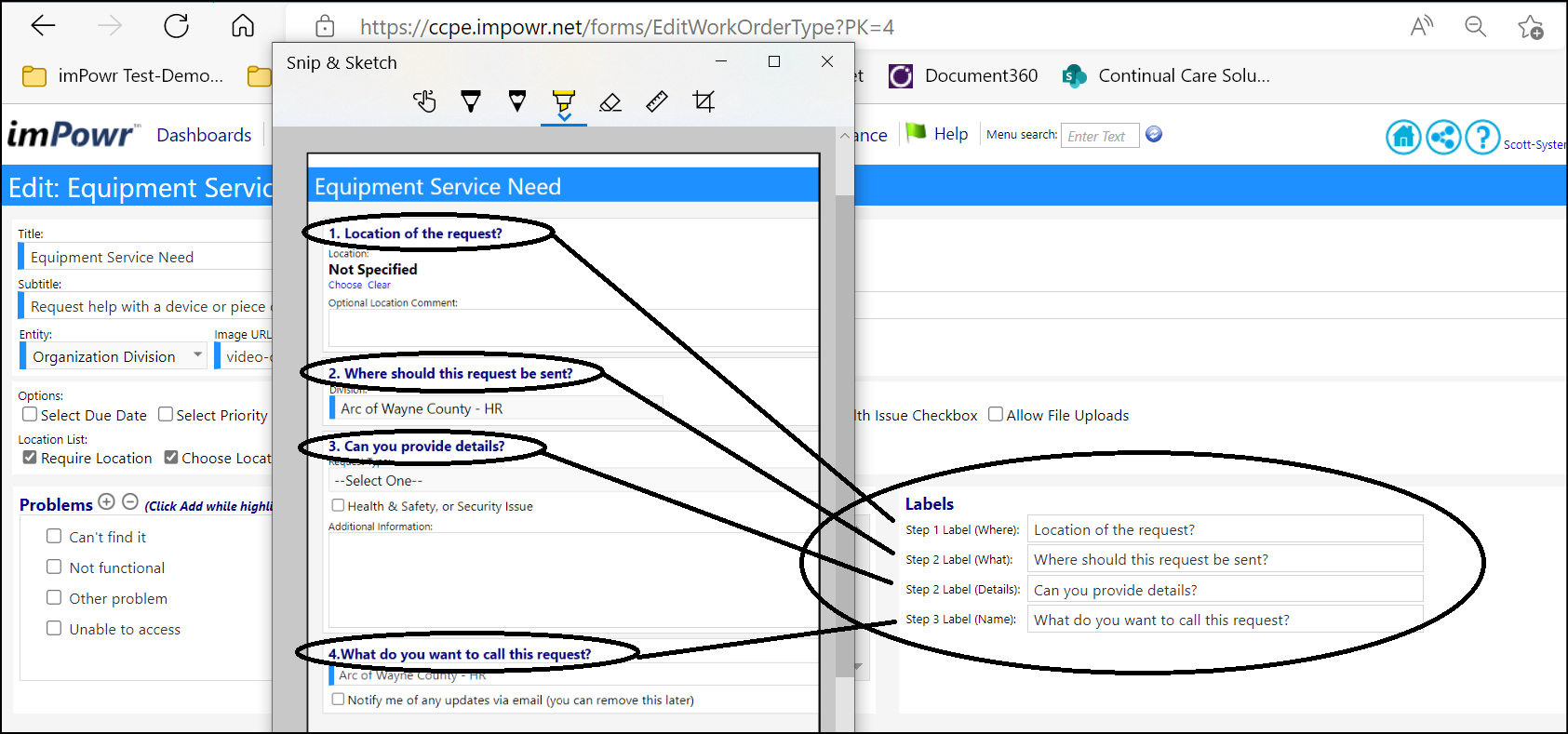Select the pencil tool in Snip & Sketch
Screen dimensions: 1568x734
[517, 101]
